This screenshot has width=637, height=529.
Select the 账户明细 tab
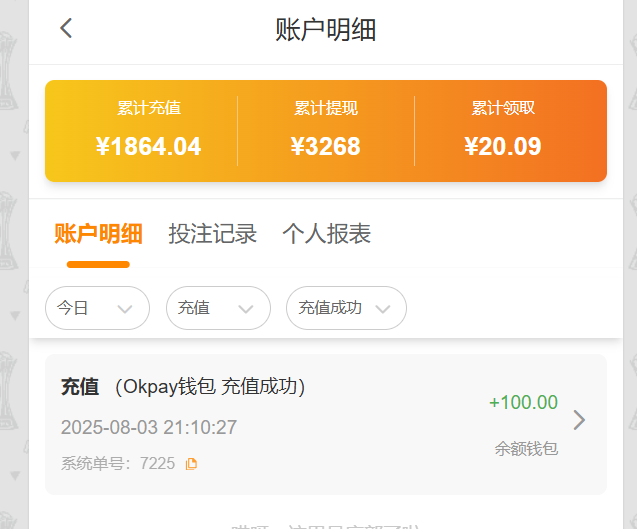click(98, 234)
